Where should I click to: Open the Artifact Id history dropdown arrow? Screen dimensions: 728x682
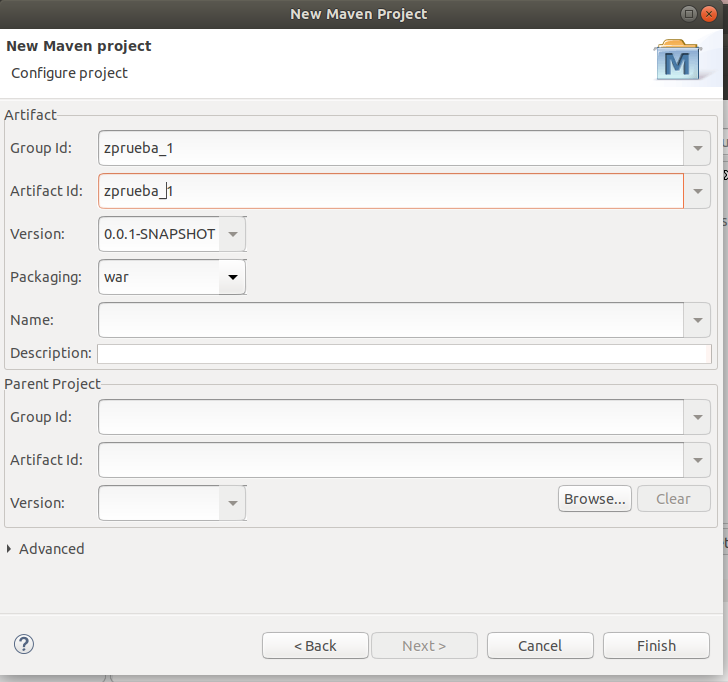[x=697, y=191]
